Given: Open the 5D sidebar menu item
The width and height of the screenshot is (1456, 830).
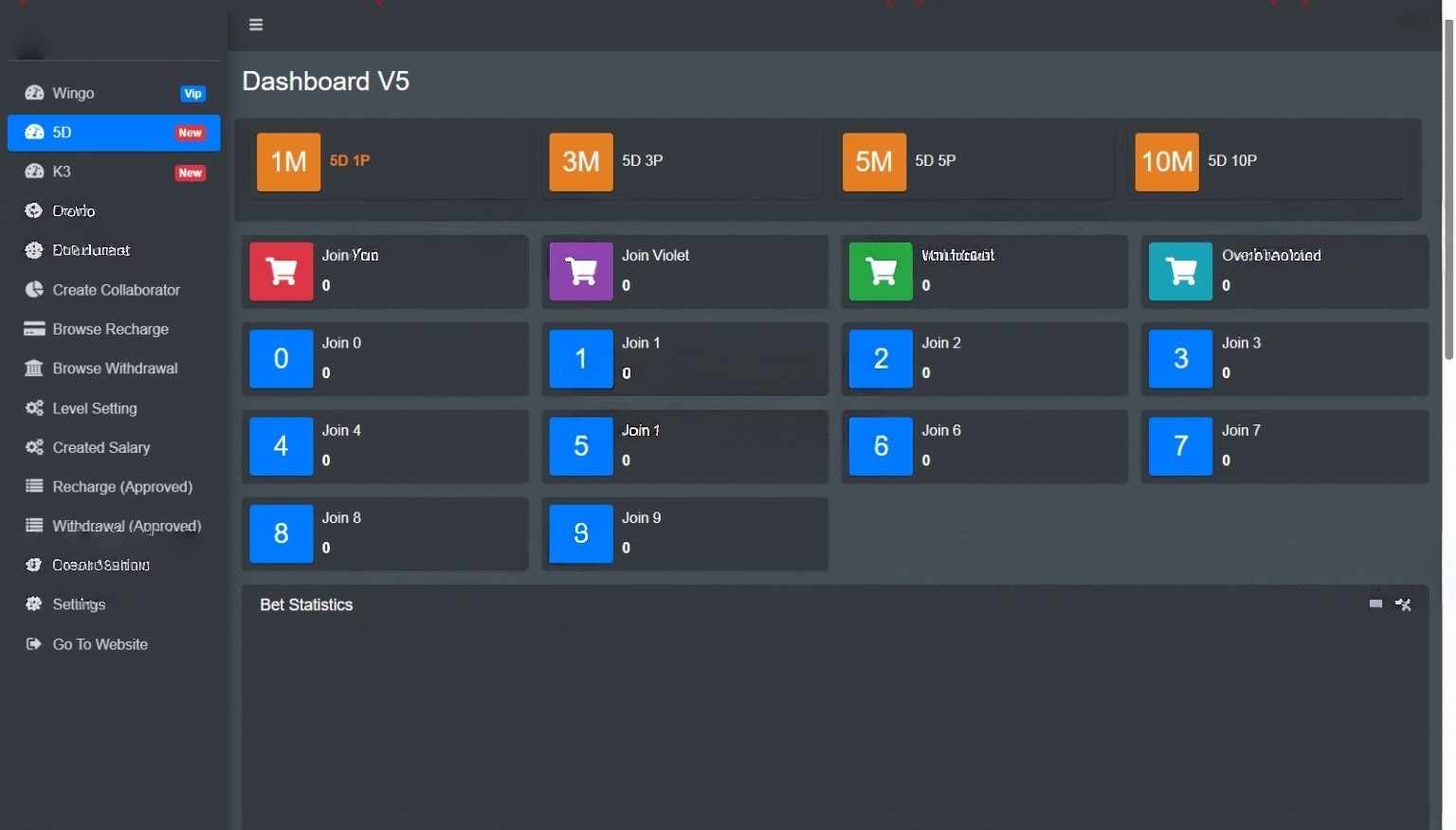Looking at the screenshot, I should 114,133.
